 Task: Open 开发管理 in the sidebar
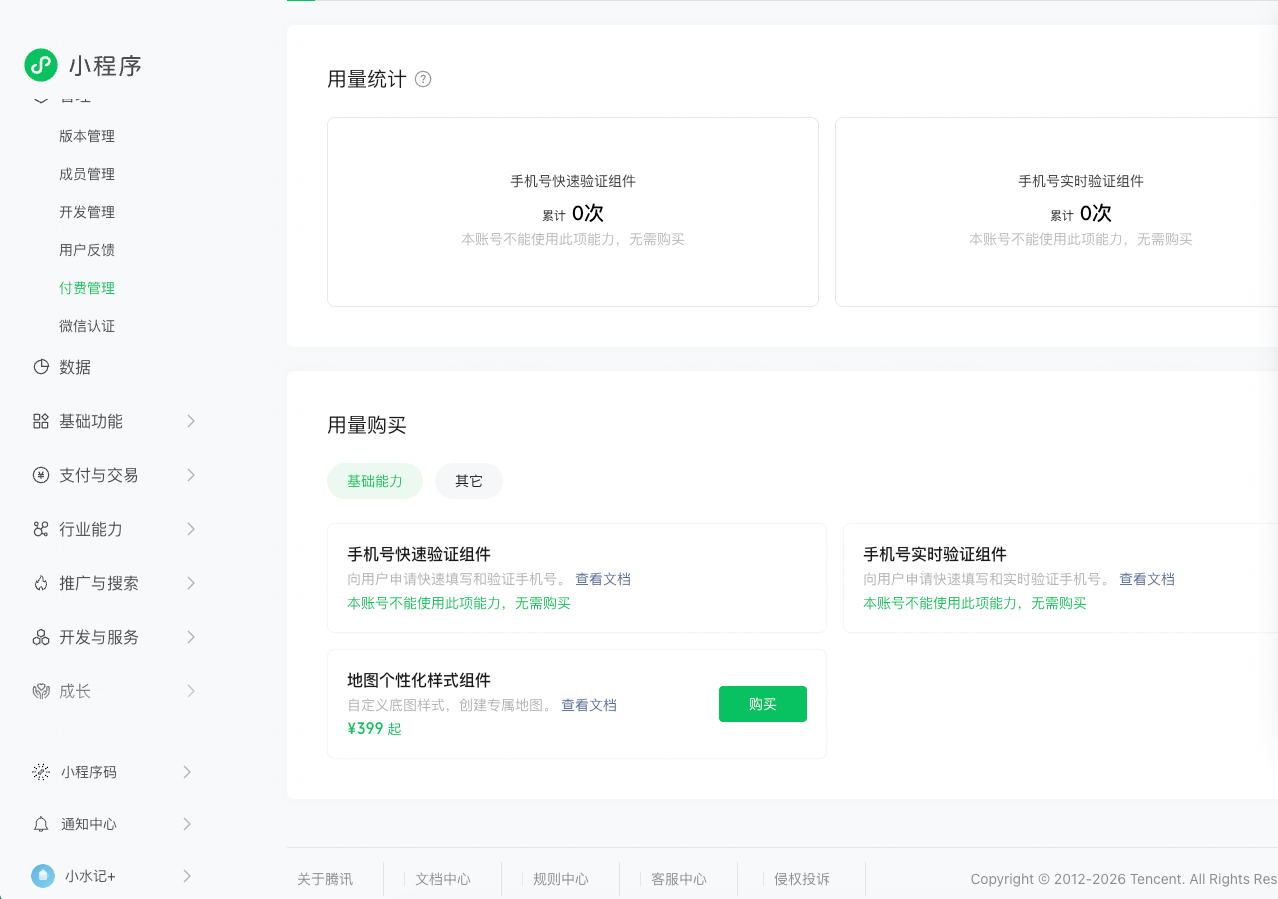pos(87,212)
